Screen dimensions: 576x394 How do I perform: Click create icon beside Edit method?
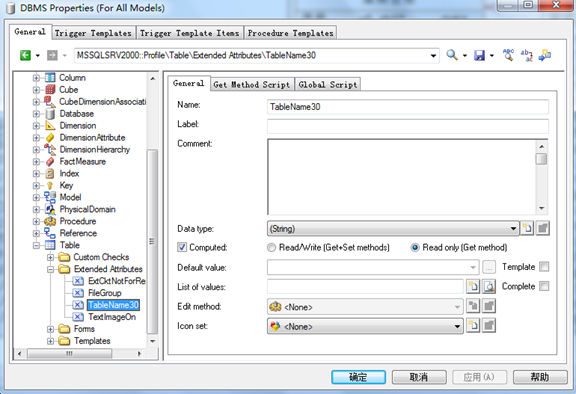tap(473, 306)
